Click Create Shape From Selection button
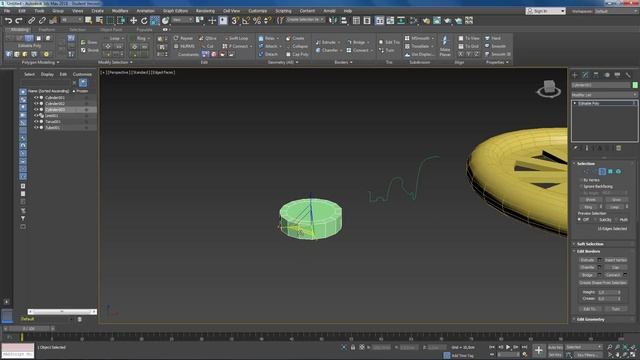The height and width of the screenshot is (360, 640). click(602, 283)
